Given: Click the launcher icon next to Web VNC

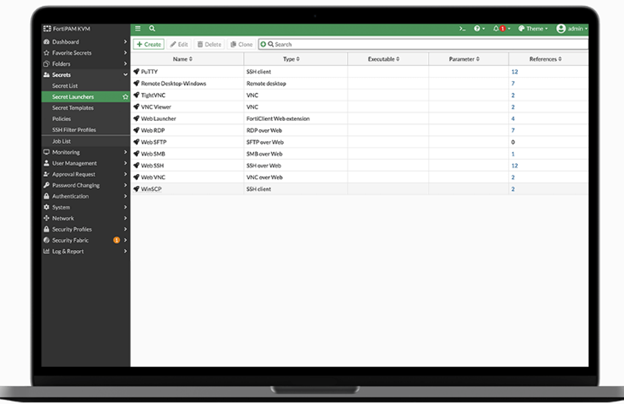Looking at the screenshot, I should [136, 177].
